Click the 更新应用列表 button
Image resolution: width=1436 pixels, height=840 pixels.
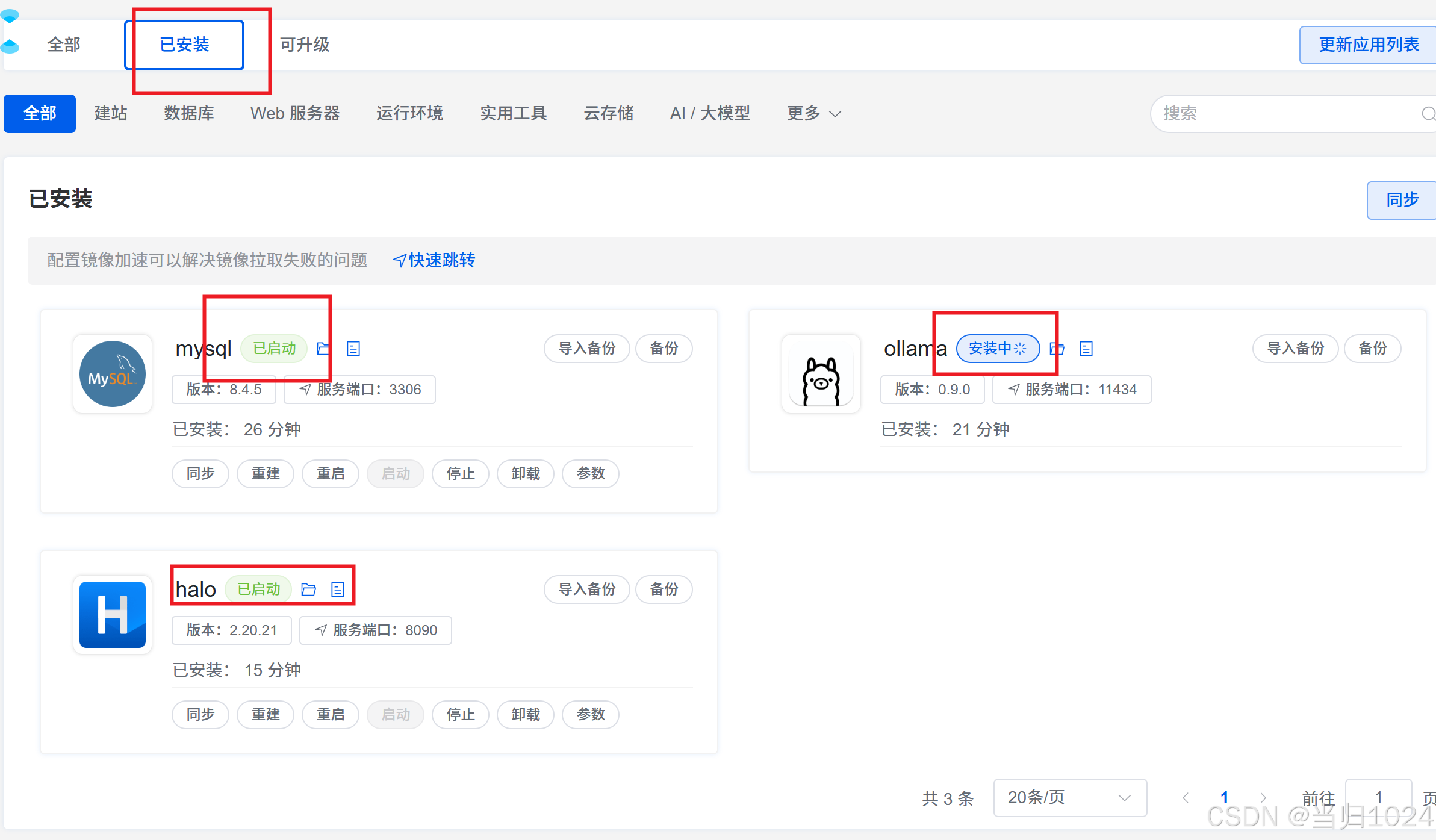(1367, 45)
